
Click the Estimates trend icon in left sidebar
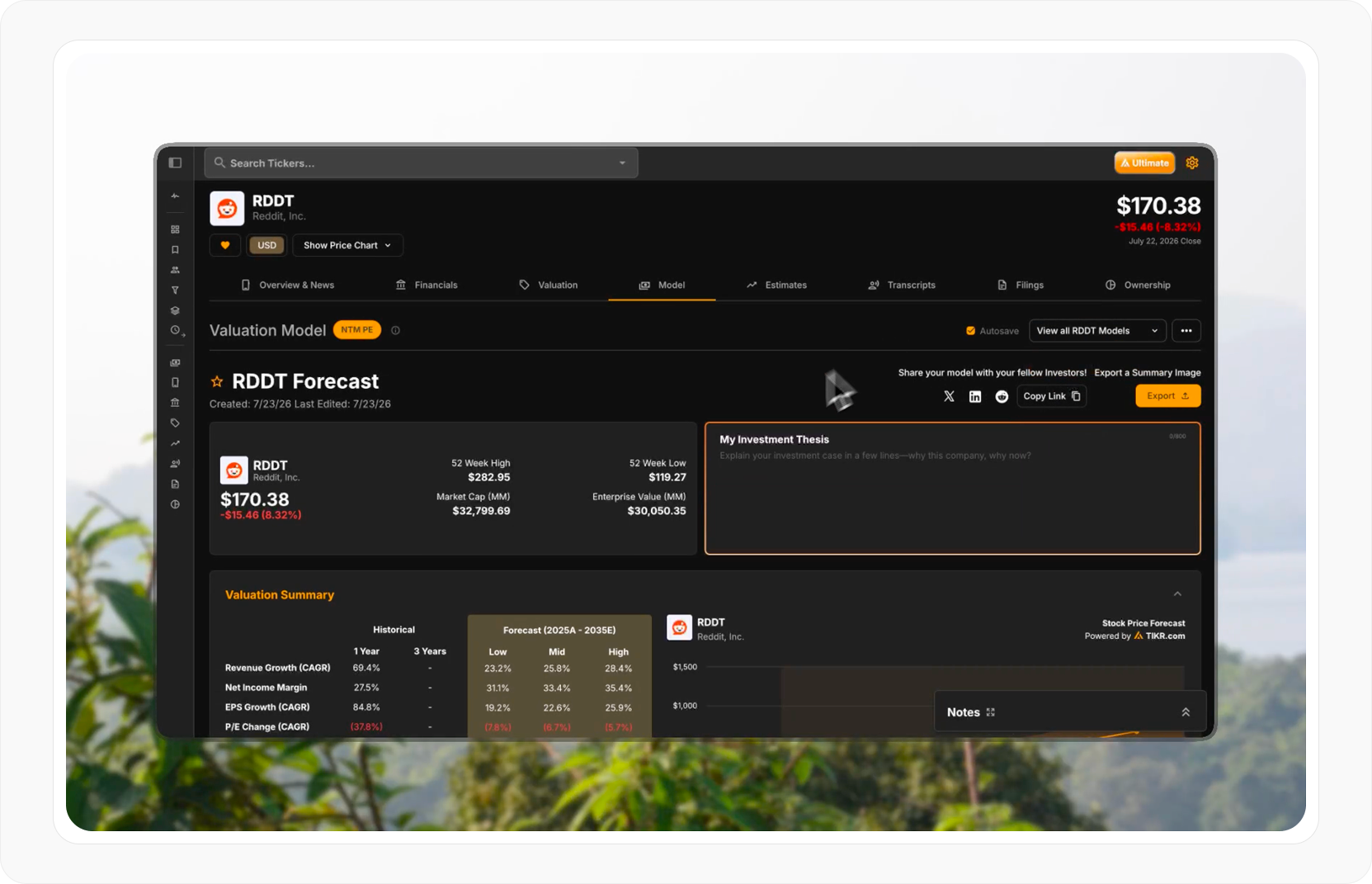coord(175,443)
